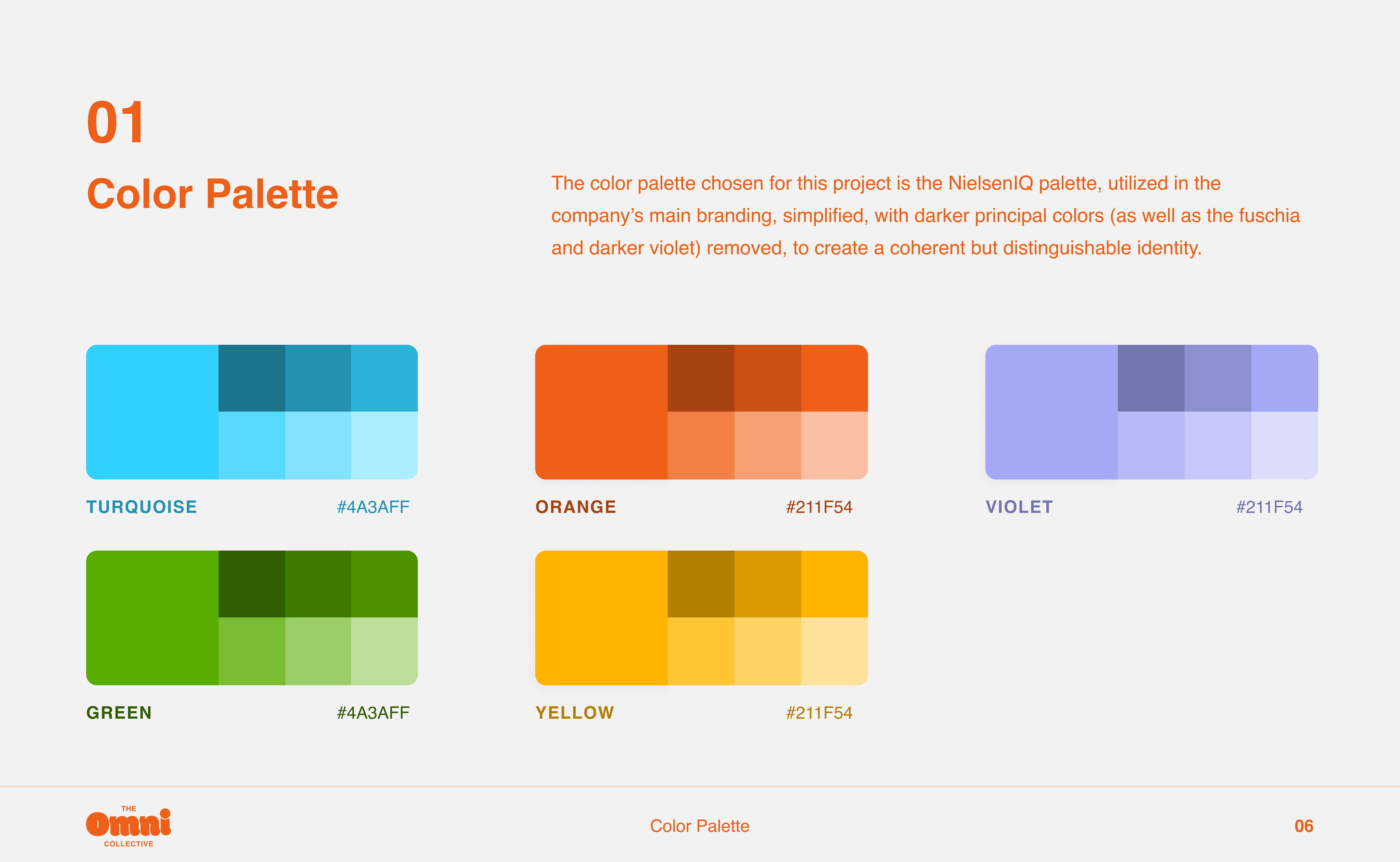Select the large violet main swatch
The image size is (1400, 862).
click(x=1051, y=411)
